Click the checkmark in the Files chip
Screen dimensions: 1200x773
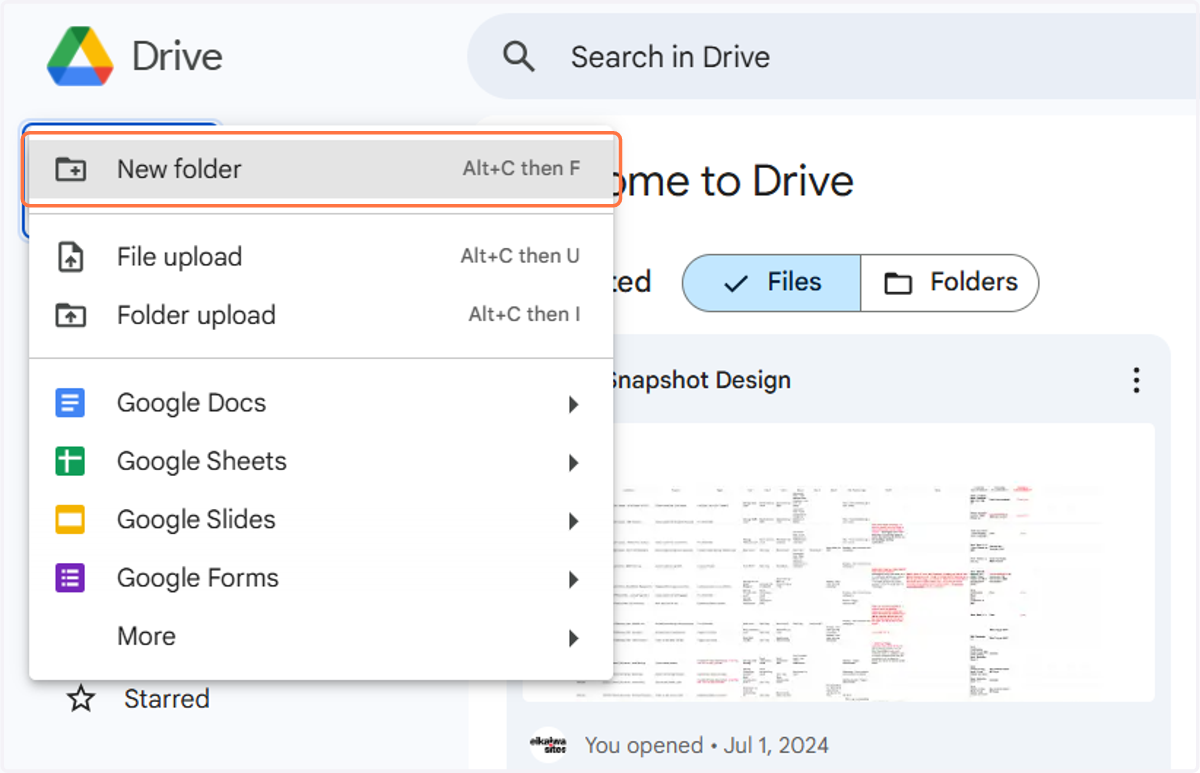735,284
